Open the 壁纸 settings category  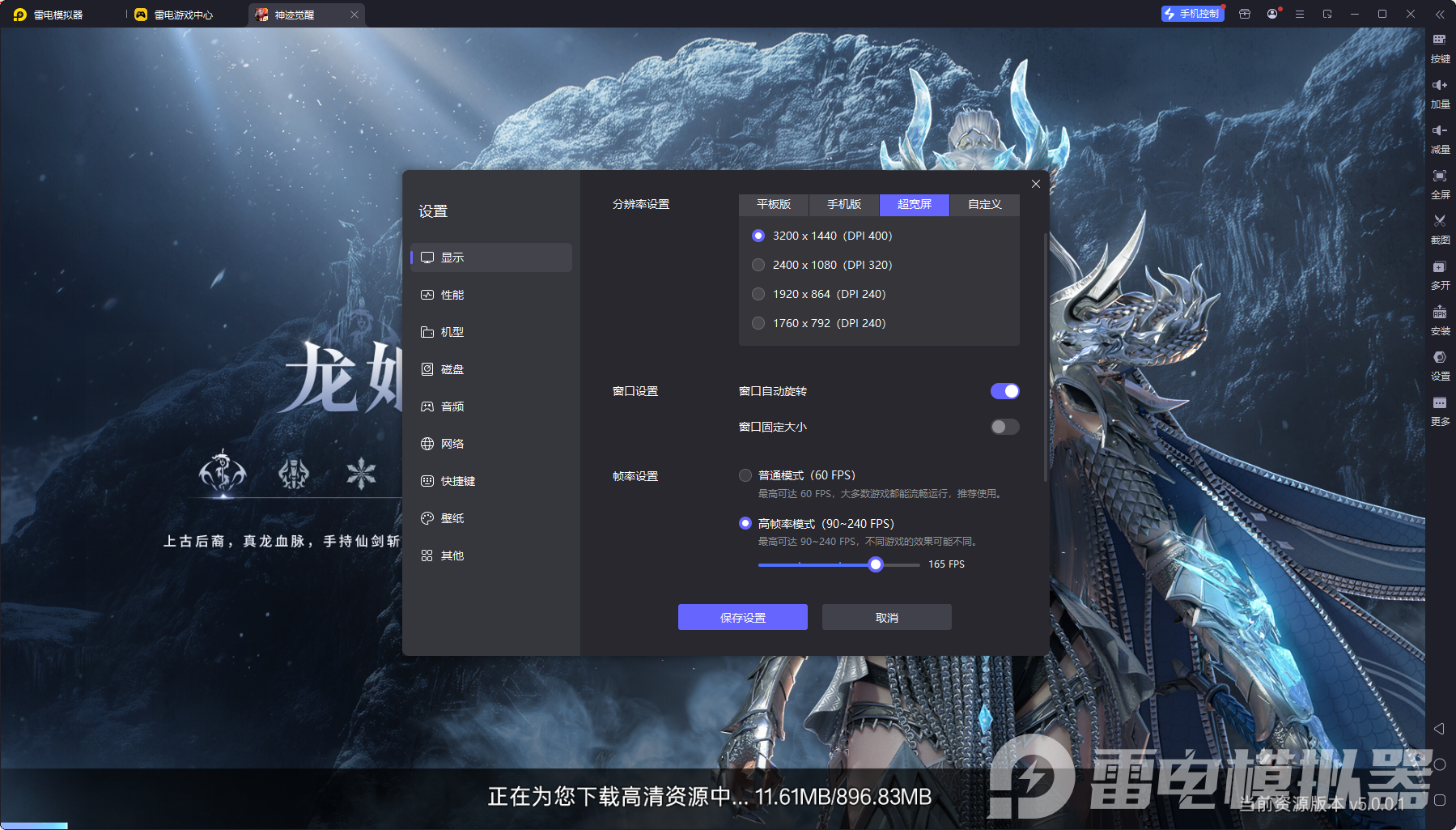(x=491, y=518)
